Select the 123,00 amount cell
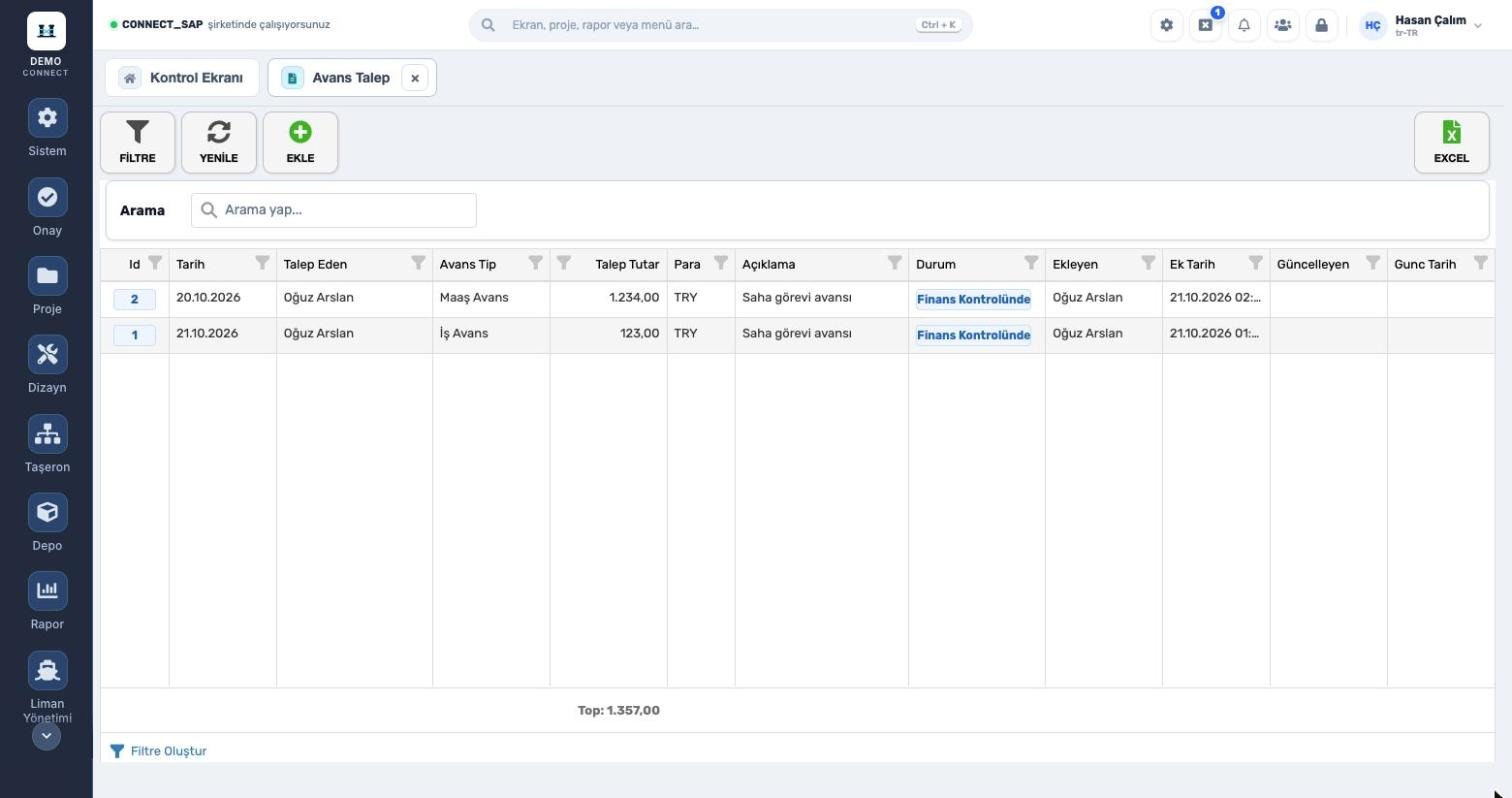This screenshot has width=1512, height=798. (609, 335)
